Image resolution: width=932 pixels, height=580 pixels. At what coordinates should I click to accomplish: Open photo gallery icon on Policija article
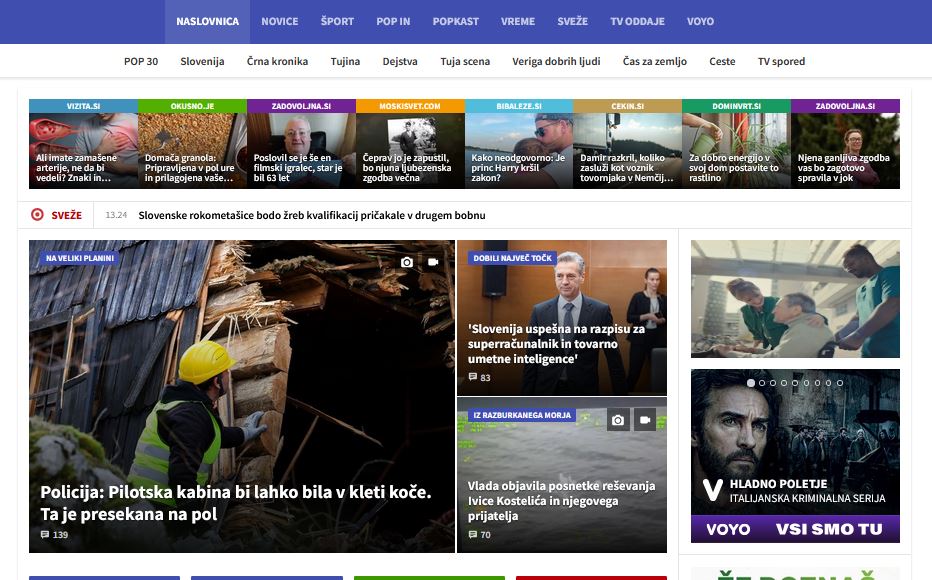(407, 262)
